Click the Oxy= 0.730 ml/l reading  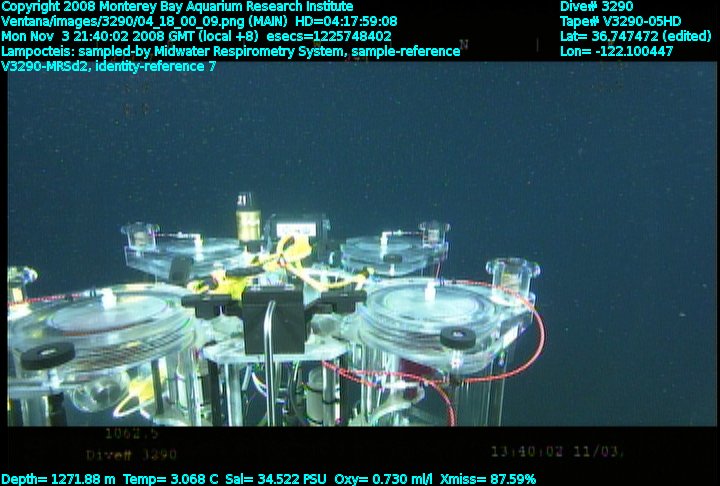click(x=385, y=479)
